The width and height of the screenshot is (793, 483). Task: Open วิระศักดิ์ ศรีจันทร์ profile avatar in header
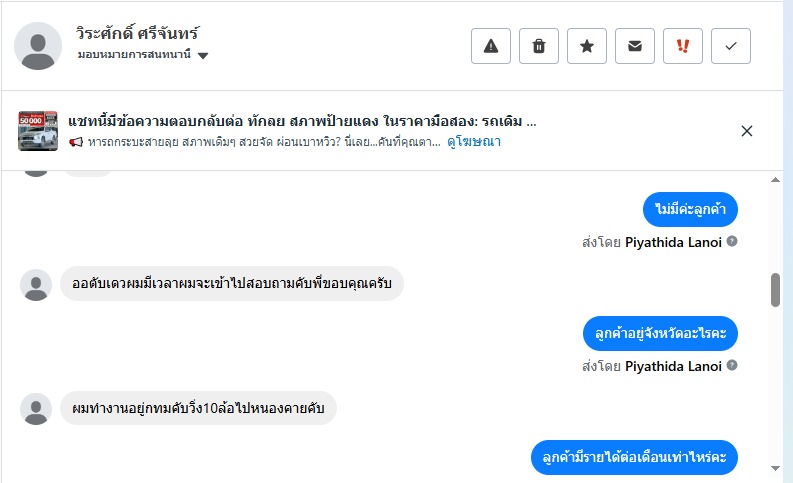pos(38,46)
